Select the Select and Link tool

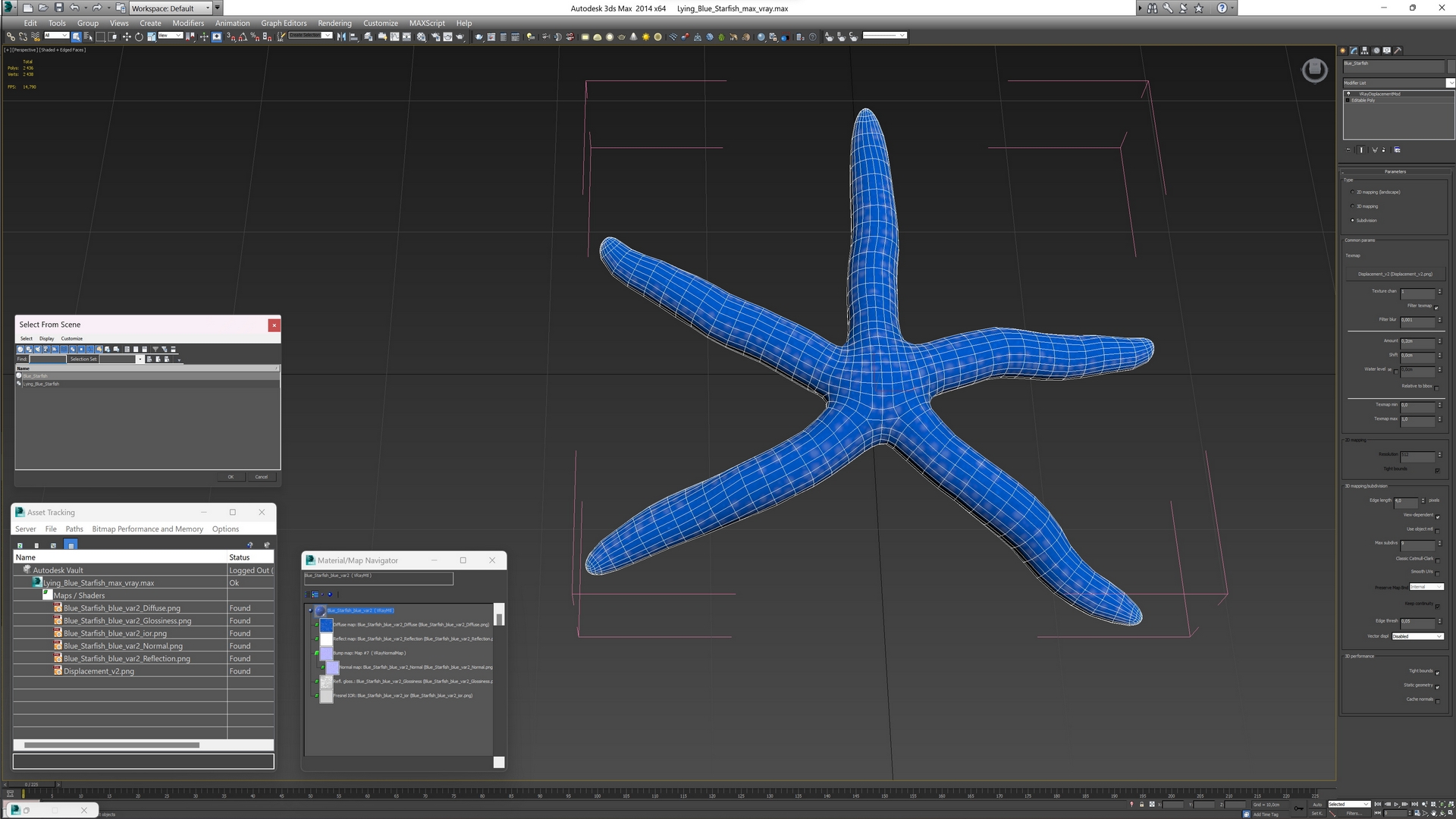[11, 36]
